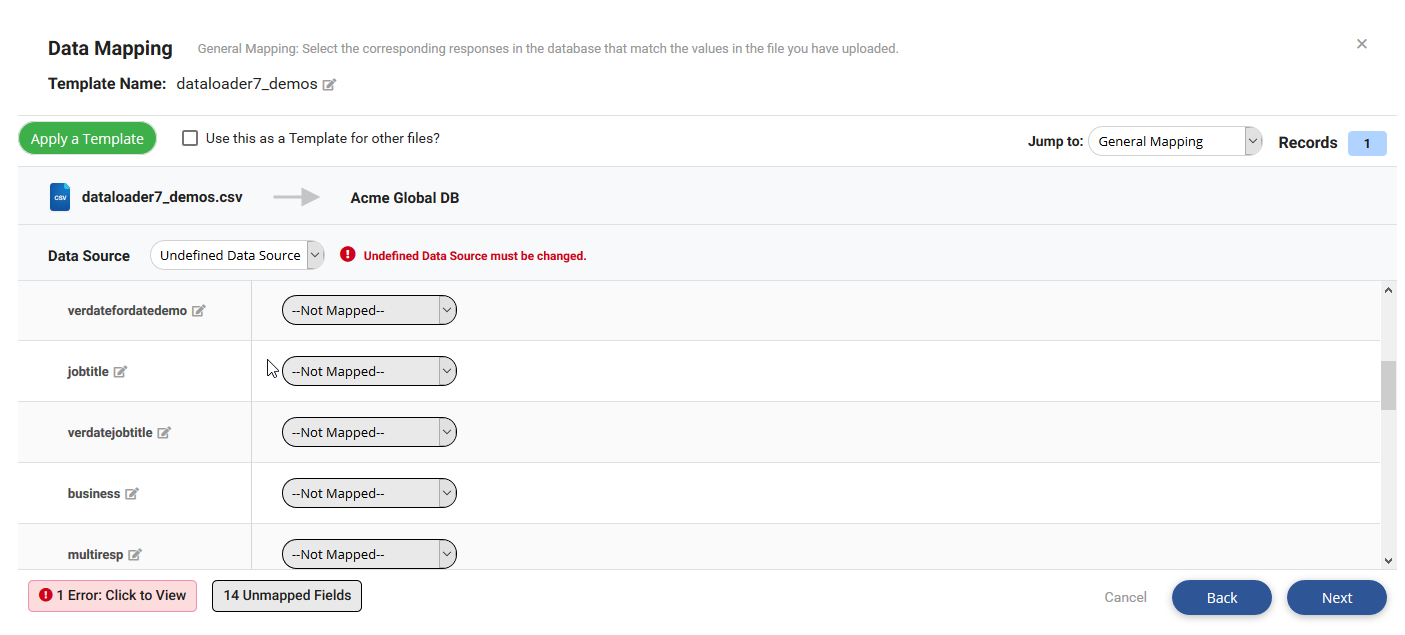
Task: Click edit icon beside business field
Action: click(131, 494)
